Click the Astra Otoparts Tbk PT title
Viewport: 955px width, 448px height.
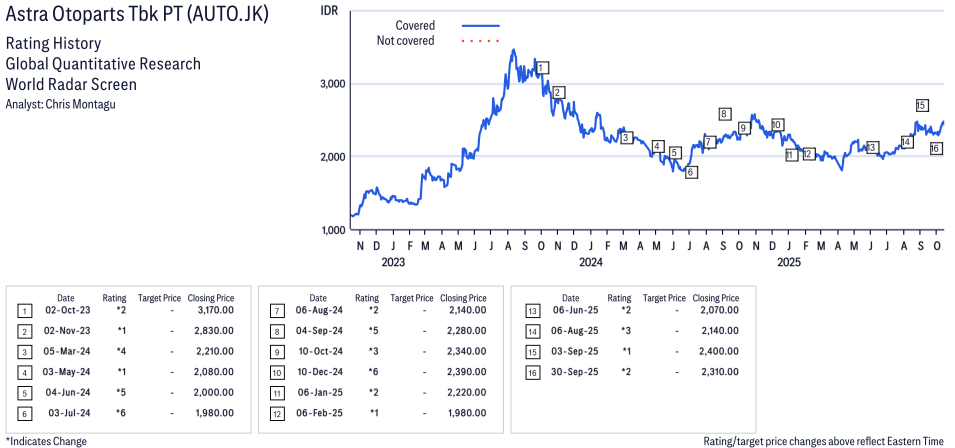[137, 17]
